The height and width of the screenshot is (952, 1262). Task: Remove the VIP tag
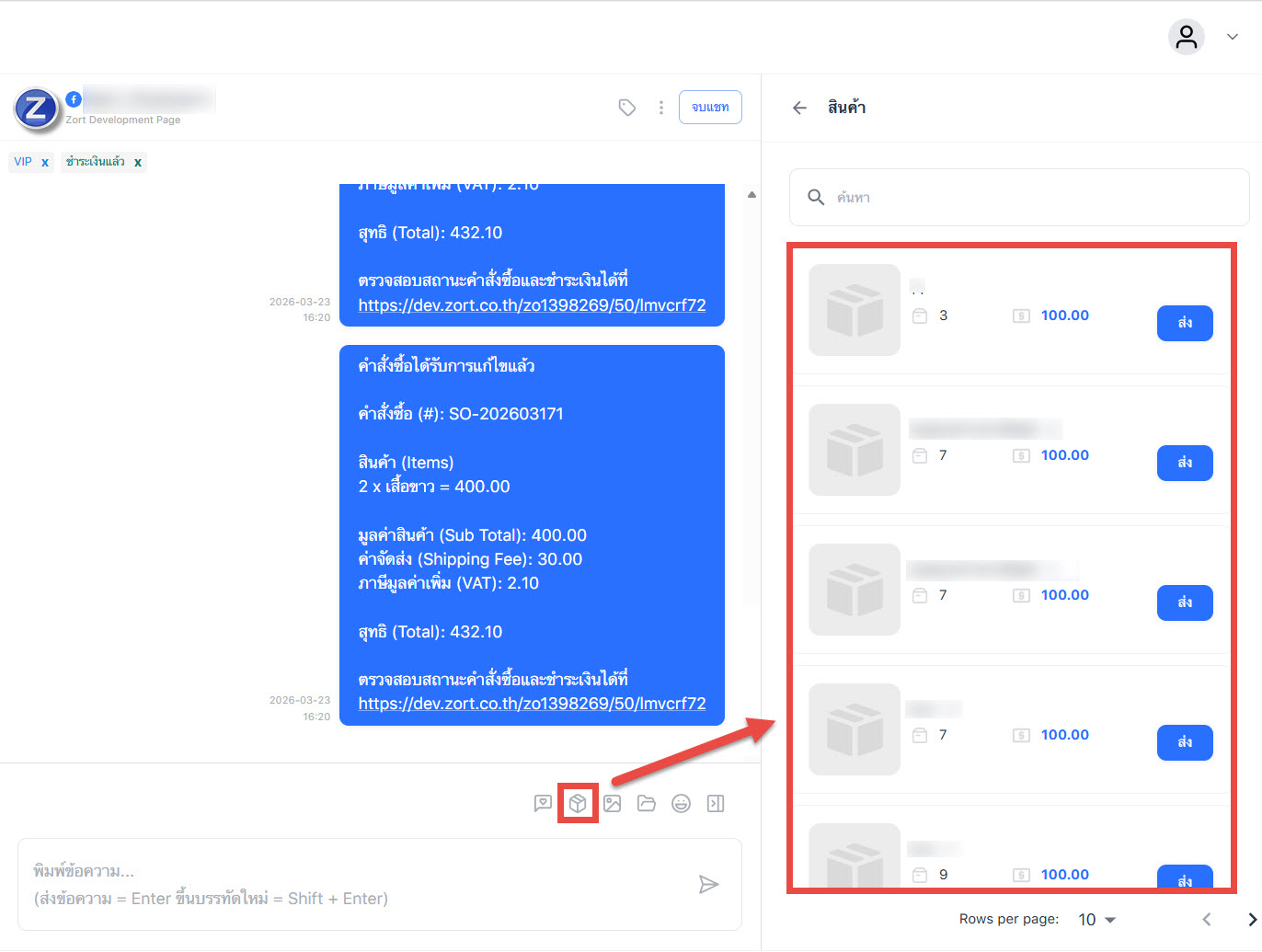pyautogui.click(x=45, y=163)
